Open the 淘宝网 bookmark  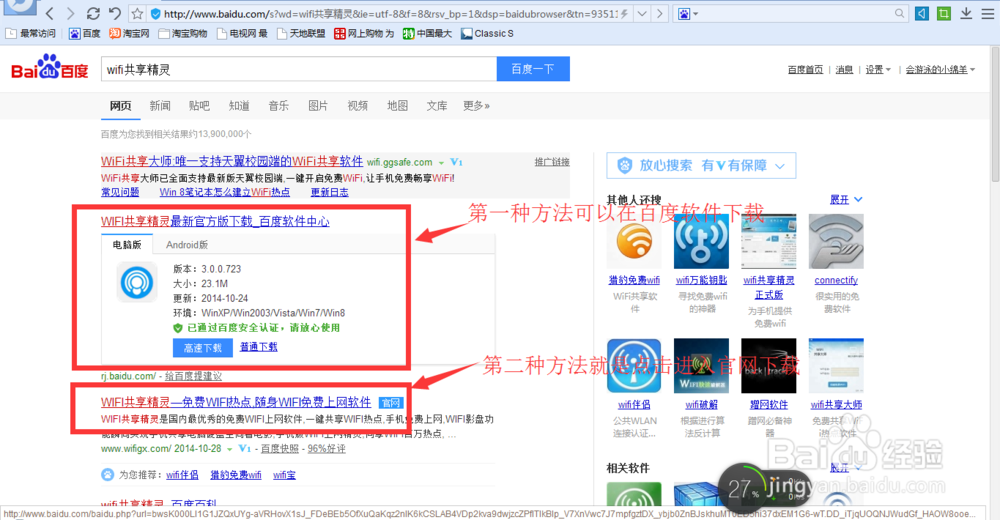click(x=129, y=33)
